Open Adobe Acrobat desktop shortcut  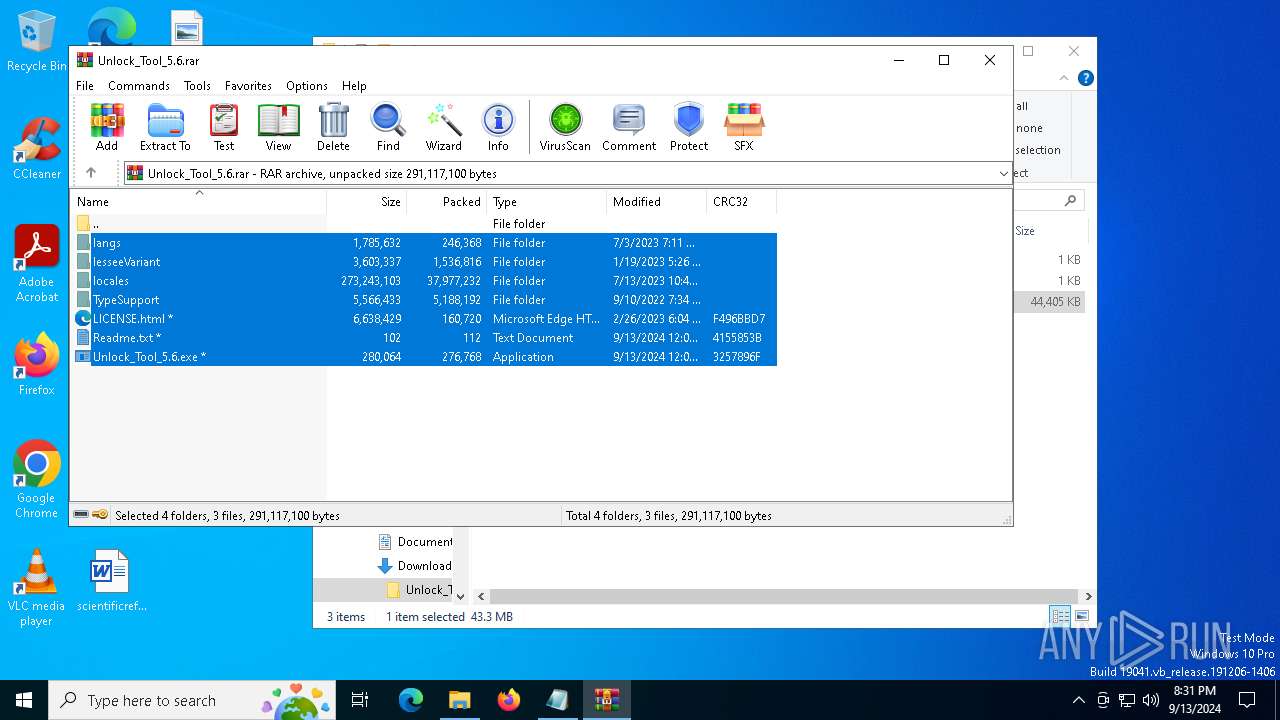tap(37, 263)
